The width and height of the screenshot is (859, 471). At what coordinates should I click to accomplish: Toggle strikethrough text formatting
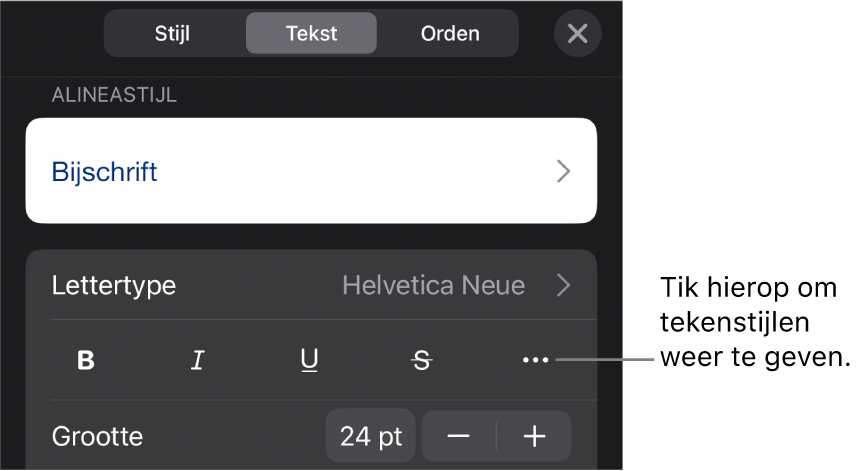tap(422, 361)
